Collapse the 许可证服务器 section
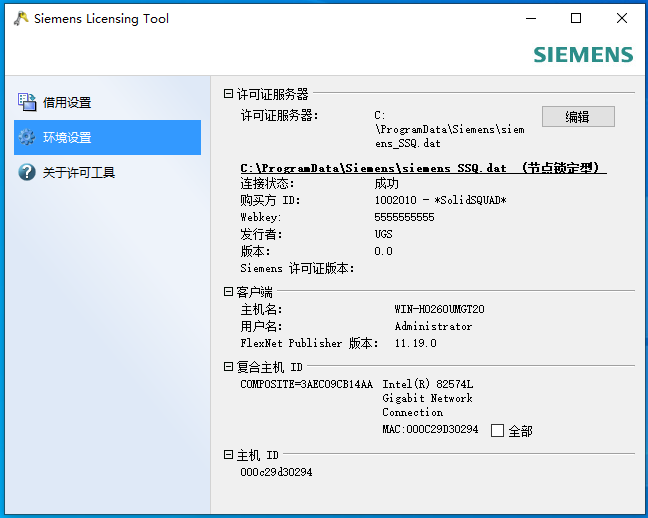Viewport: 648px width, 518px height. (x=228, y=93)
